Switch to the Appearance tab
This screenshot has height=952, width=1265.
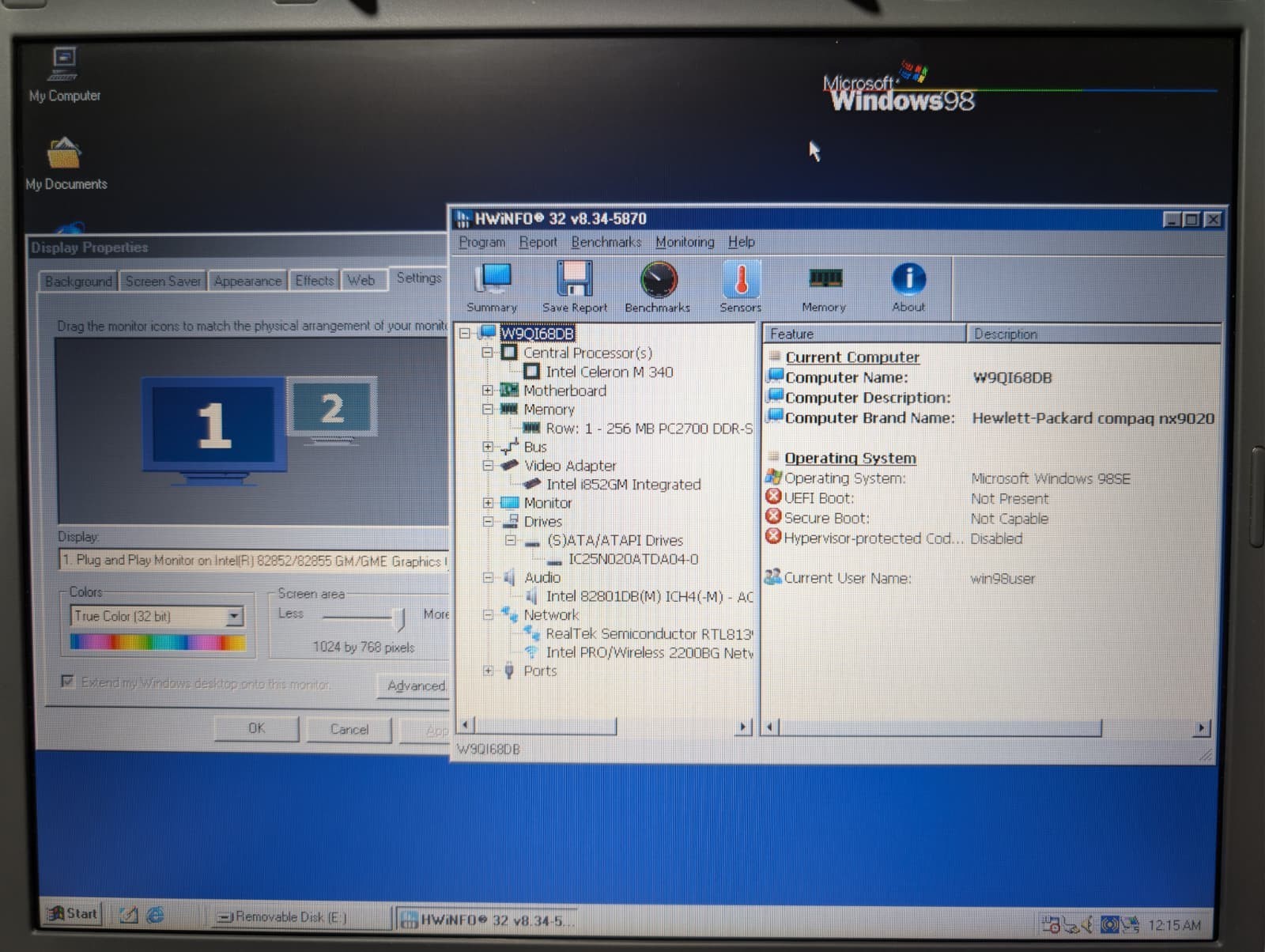tap(247, 281)
